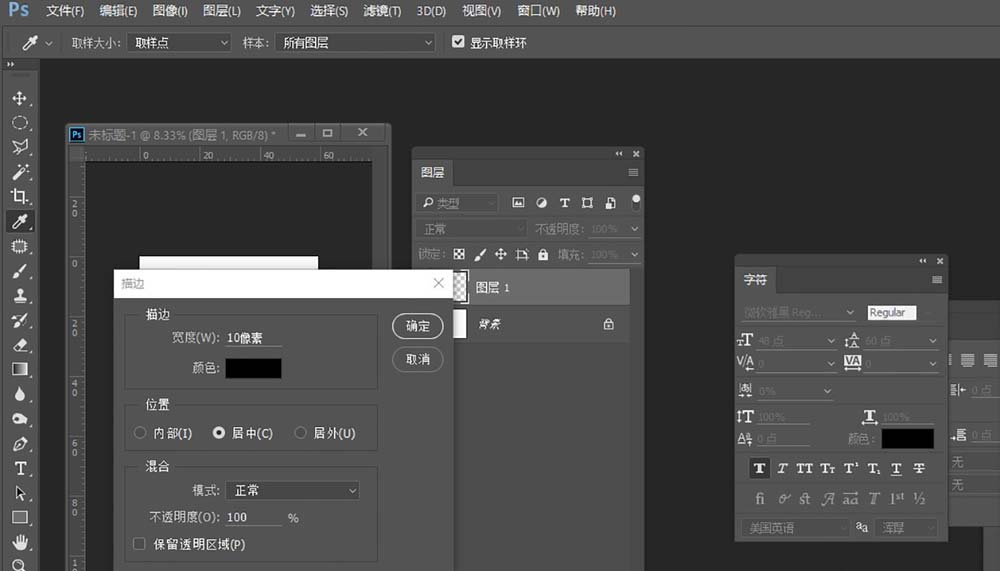Open 样本 所有图层 dropdown
Viewport: 1000px width, 571px height.
coord(356,43)
